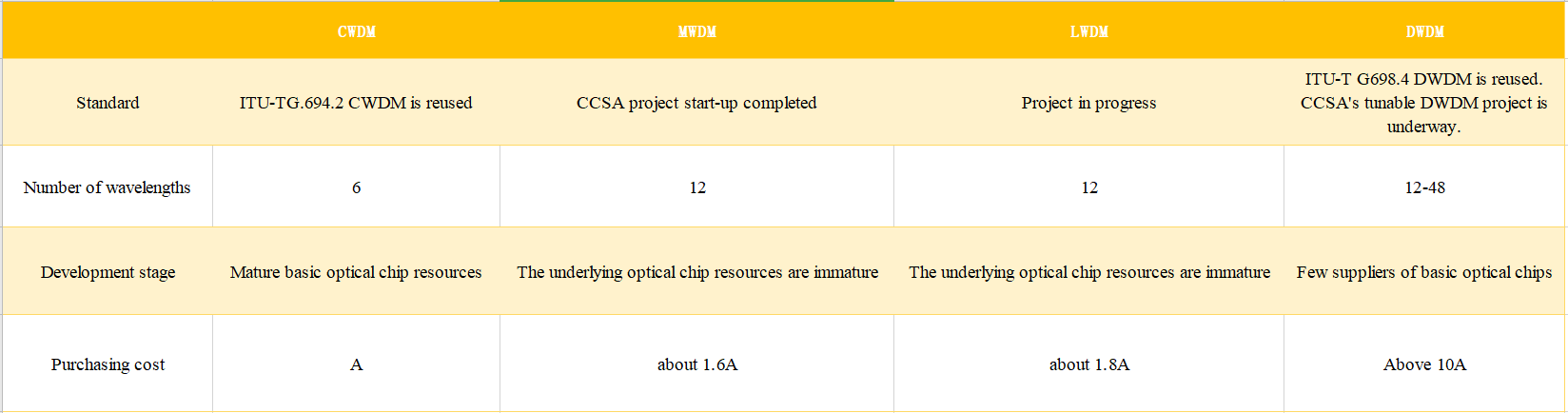Select Few suppliers of basic optical chips cell

coord(1424,272)
